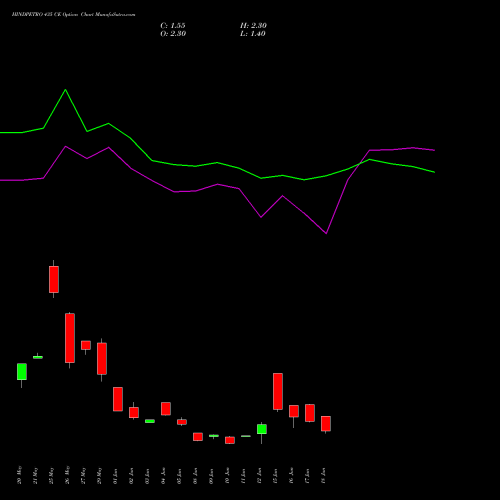Click the 17 Jun date label
This screenshot has width=500, height=500.
pyautogui.click(x=307, y=476)
